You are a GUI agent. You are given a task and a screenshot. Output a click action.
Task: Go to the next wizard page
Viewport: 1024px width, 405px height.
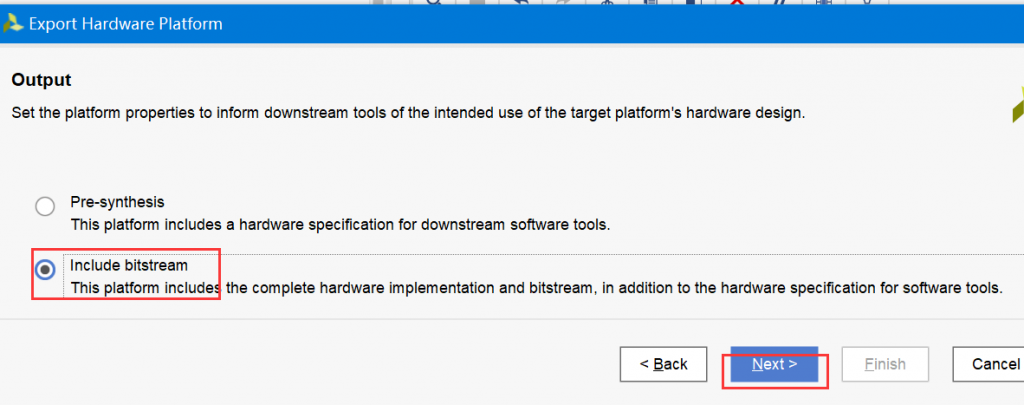(774, 364)
